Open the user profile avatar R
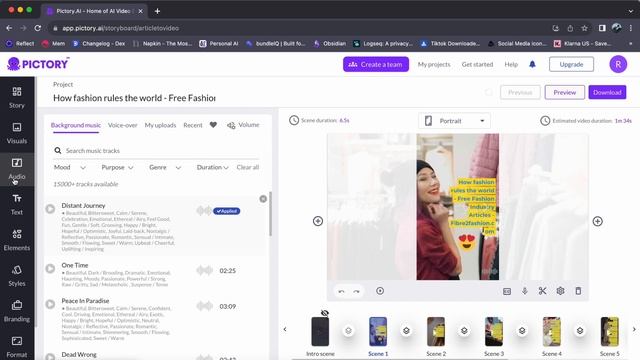 [x=618, y=64]
